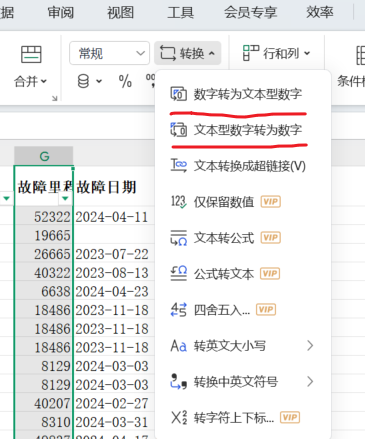Image resolution: width=365 pixels, height=439 pixels.
Task: Select 文本转换成超链接(V)
Action: coord(243,166)
